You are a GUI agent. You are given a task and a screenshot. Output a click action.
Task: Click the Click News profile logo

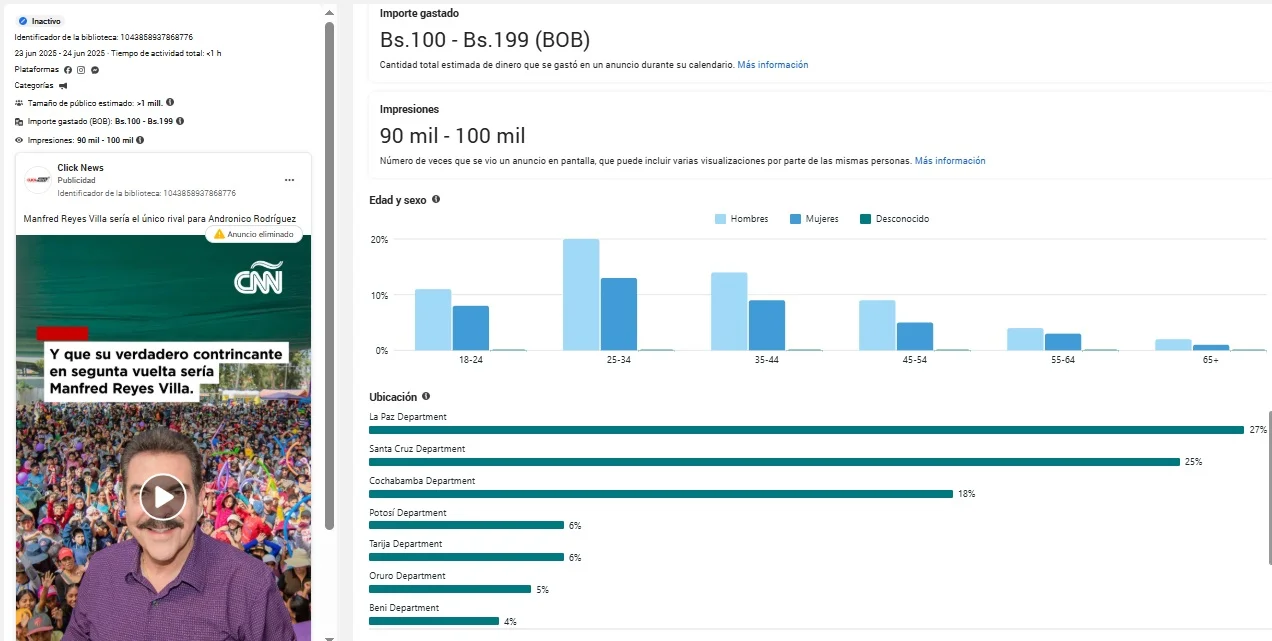pos(38,180)
